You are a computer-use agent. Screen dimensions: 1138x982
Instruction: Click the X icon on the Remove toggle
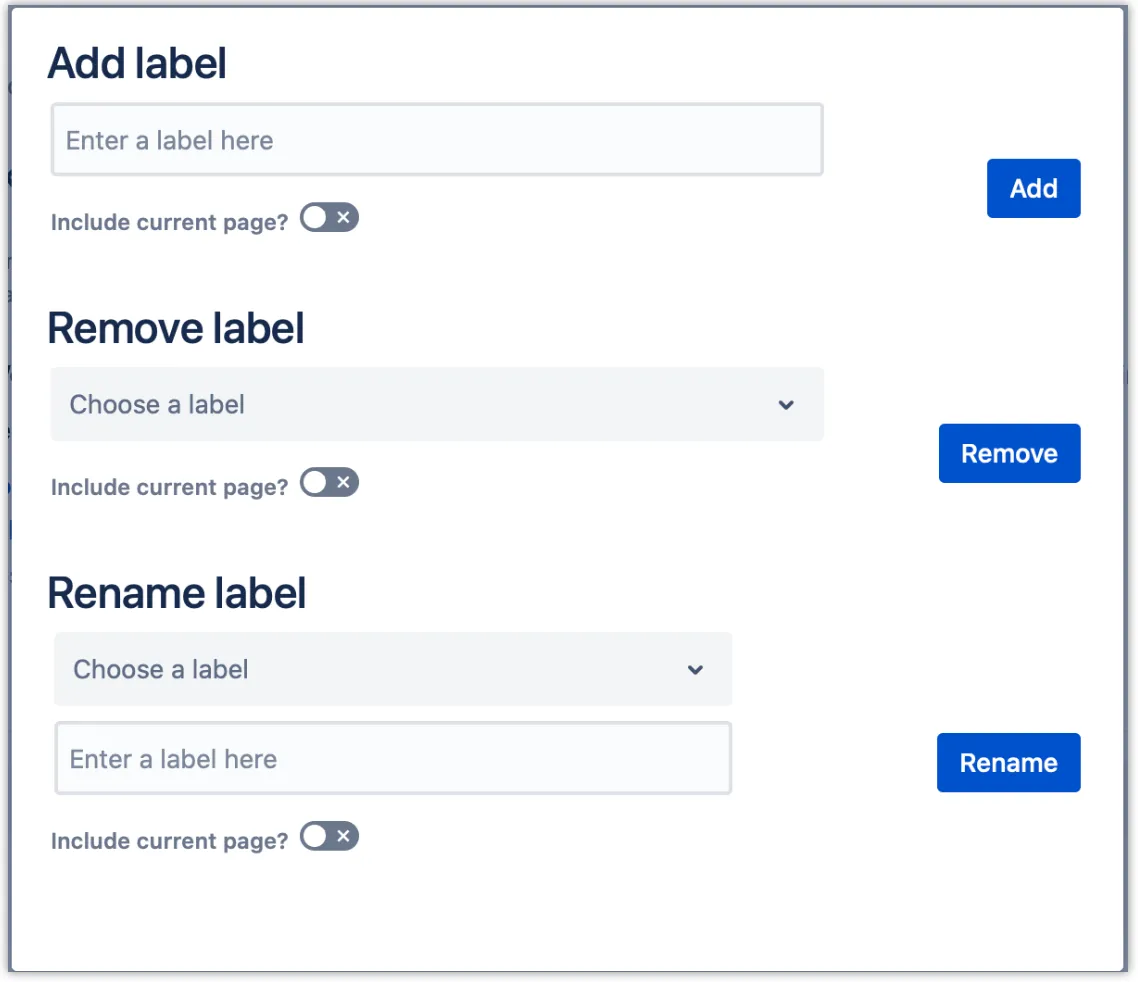pos(341,482)
